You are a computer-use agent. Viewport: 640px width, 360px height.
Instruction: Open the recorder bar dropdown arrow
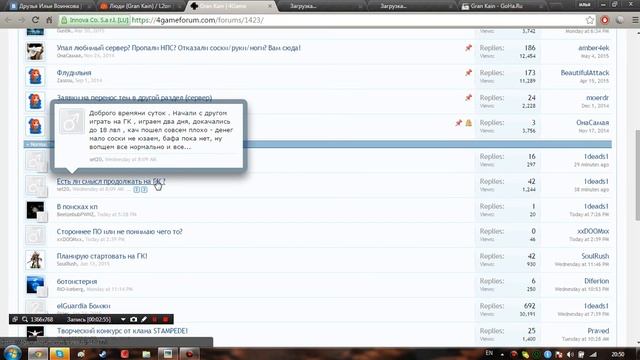123,319
